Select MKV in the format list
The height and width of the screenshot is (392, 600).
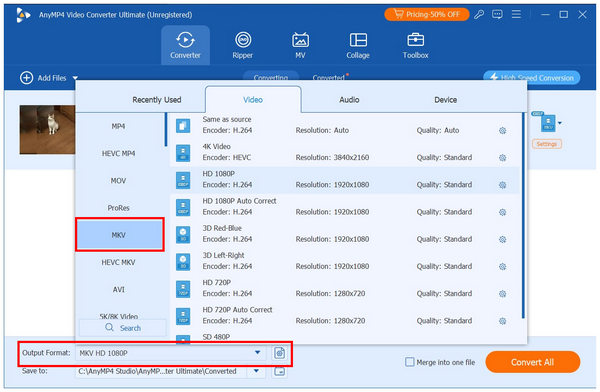[120, 235]
